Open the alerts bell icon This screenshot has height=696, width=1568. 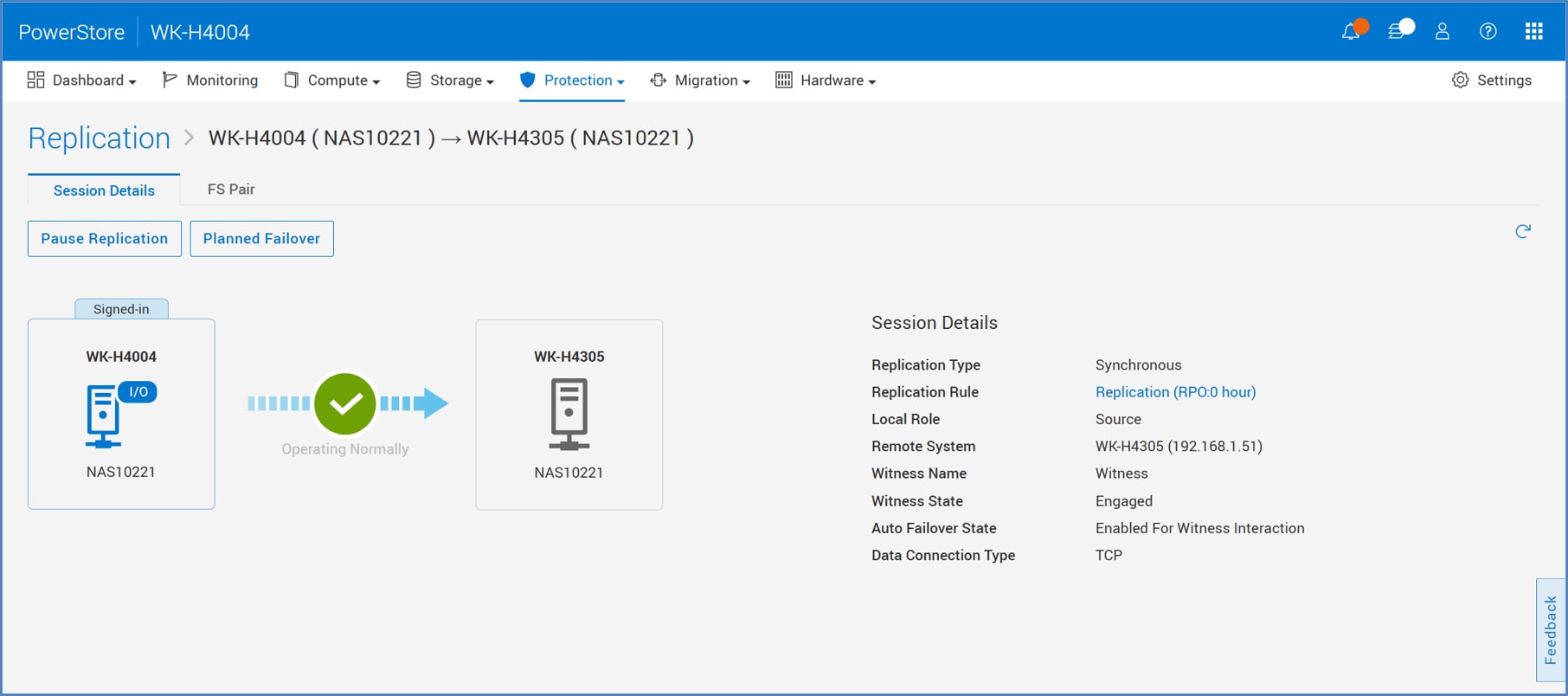coord(1351,32)
